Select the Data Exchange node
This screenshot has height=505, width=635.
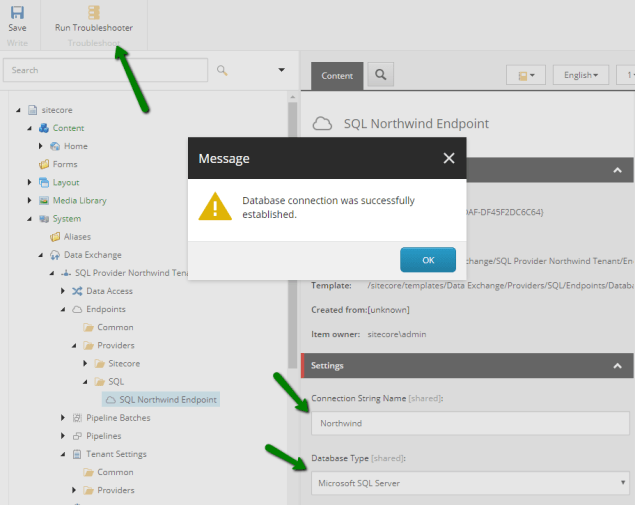[92, 254]
